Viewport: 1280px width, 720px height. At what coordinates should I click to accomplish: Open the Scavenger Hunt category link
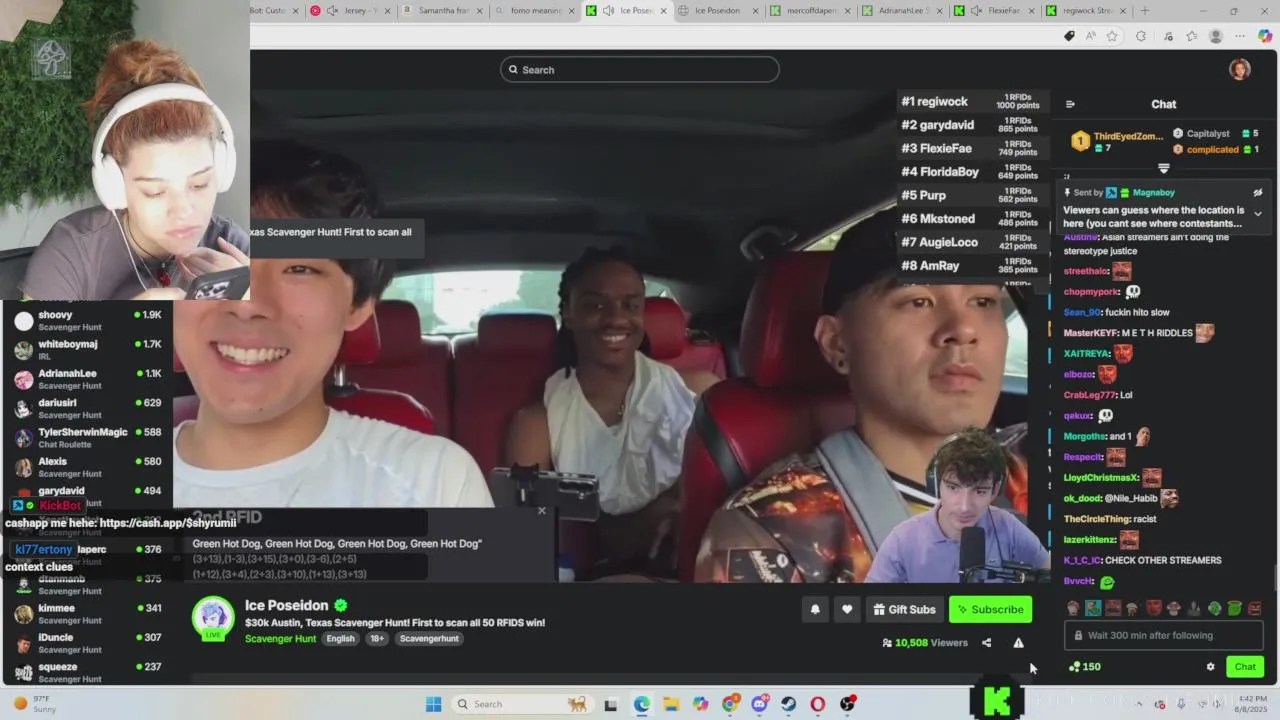[x=280, y=638]
